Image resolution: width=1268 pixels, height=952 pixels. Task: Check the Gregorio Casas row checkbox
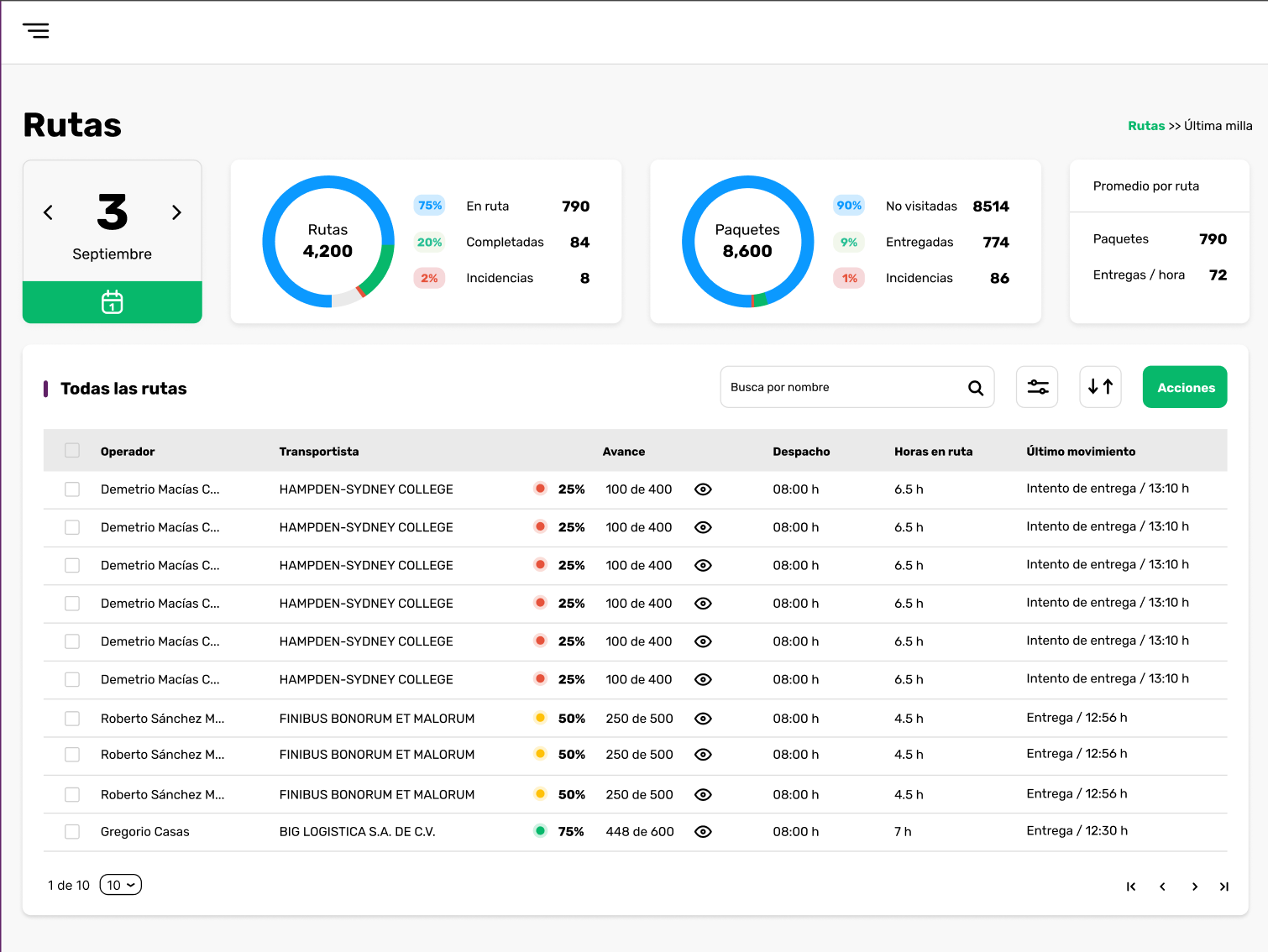click(72, 832)
